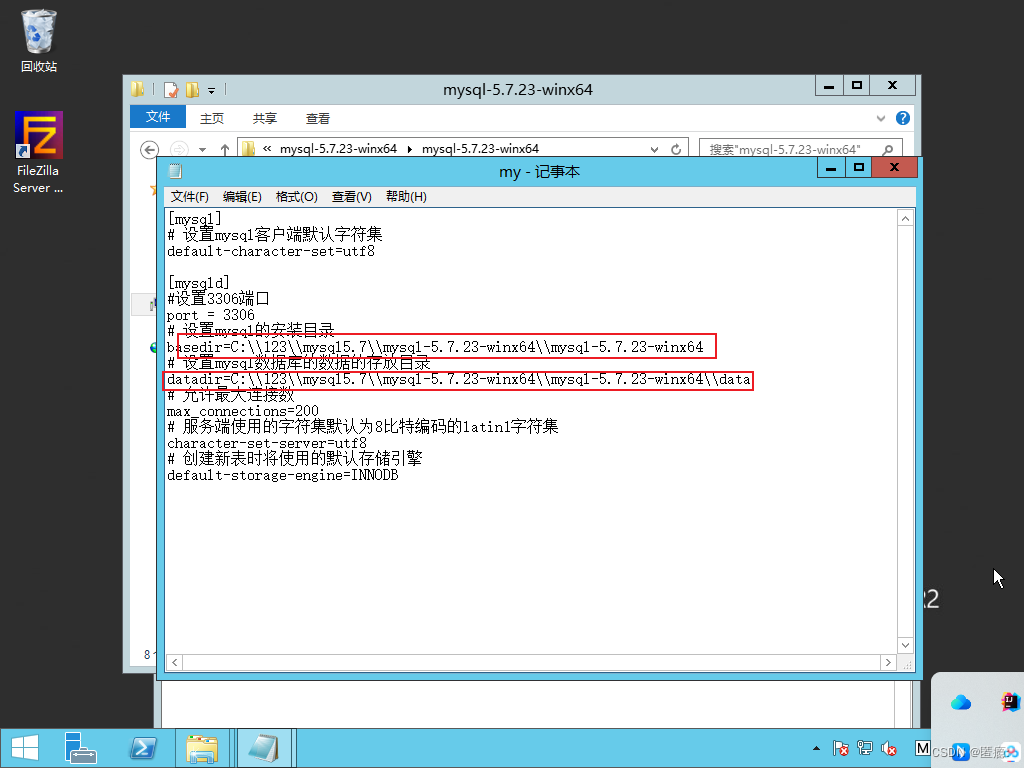Open Action Center via the flag tray icon
The image size is (1024, 768).
842,748
